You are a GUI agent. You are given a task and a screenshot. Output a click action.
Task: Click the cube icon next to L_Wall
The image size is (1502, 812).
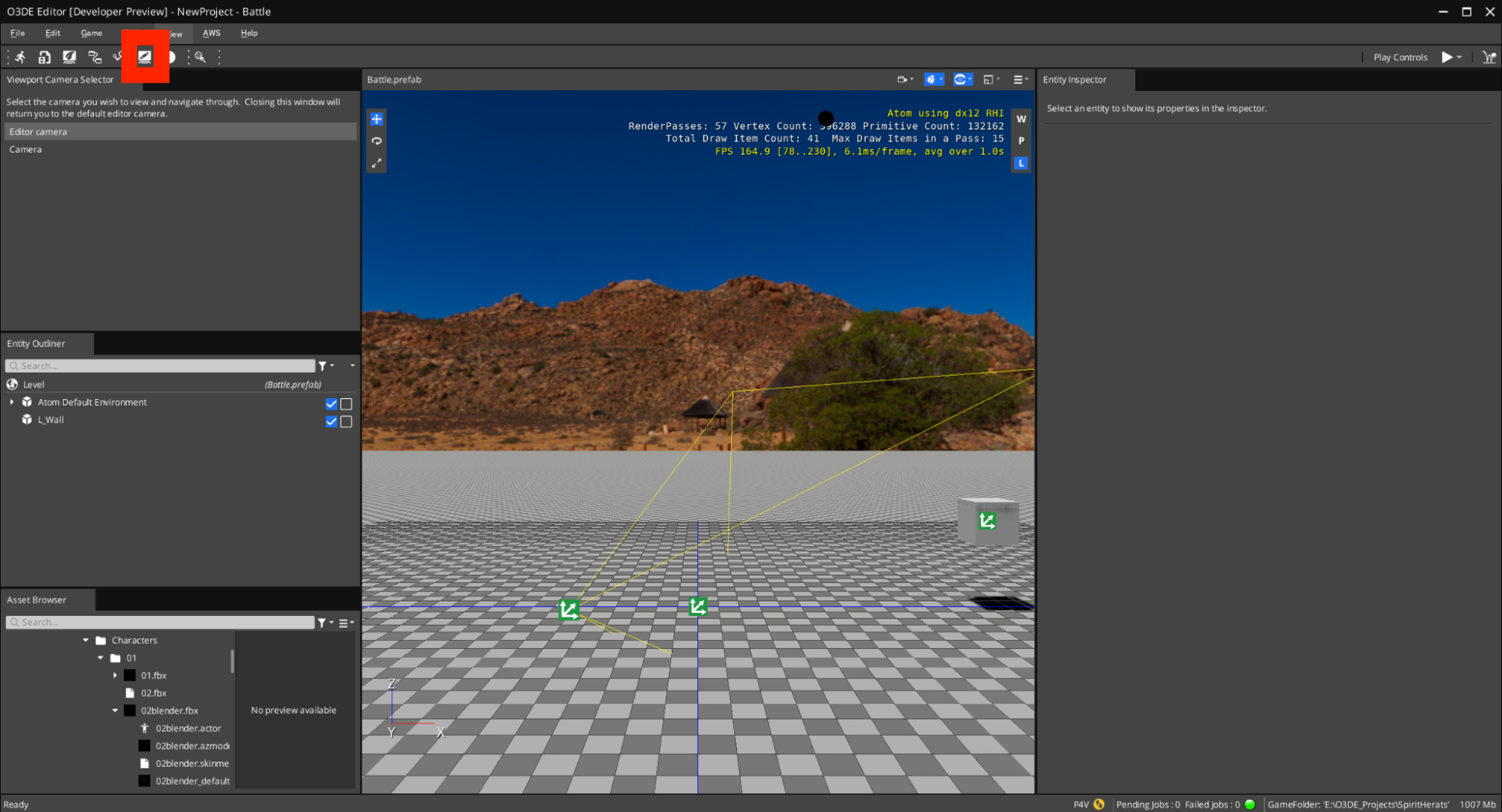tap(27, 420)
